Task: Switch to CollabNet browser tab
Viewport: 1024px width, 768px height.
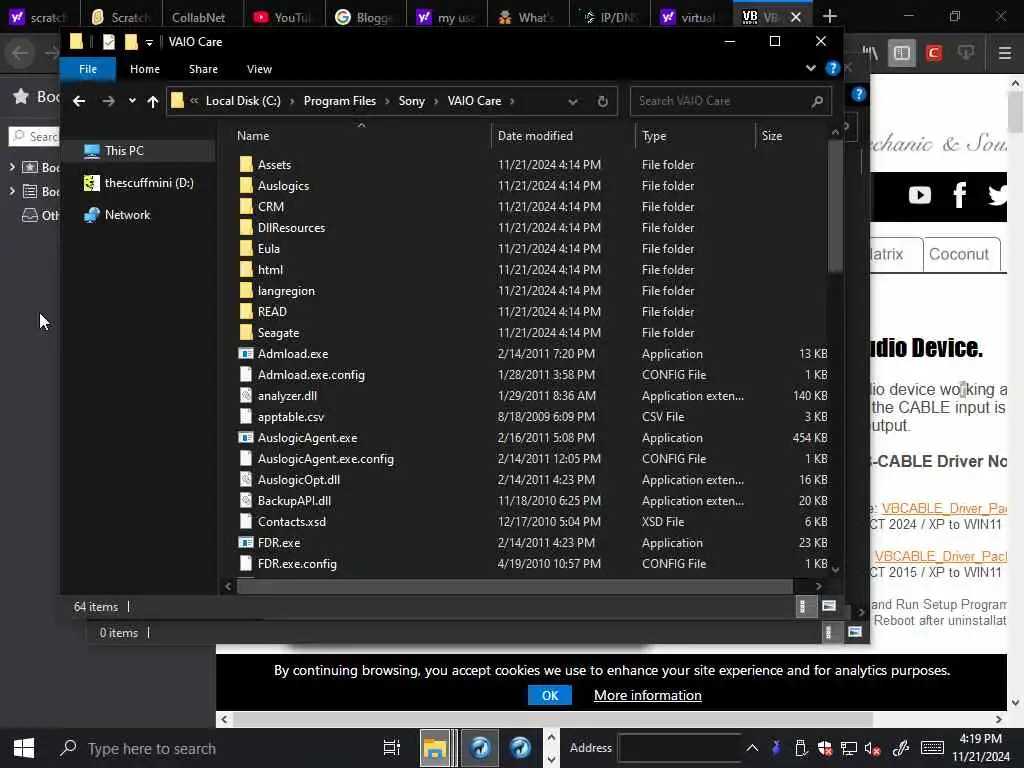Action: pos(199,17)
